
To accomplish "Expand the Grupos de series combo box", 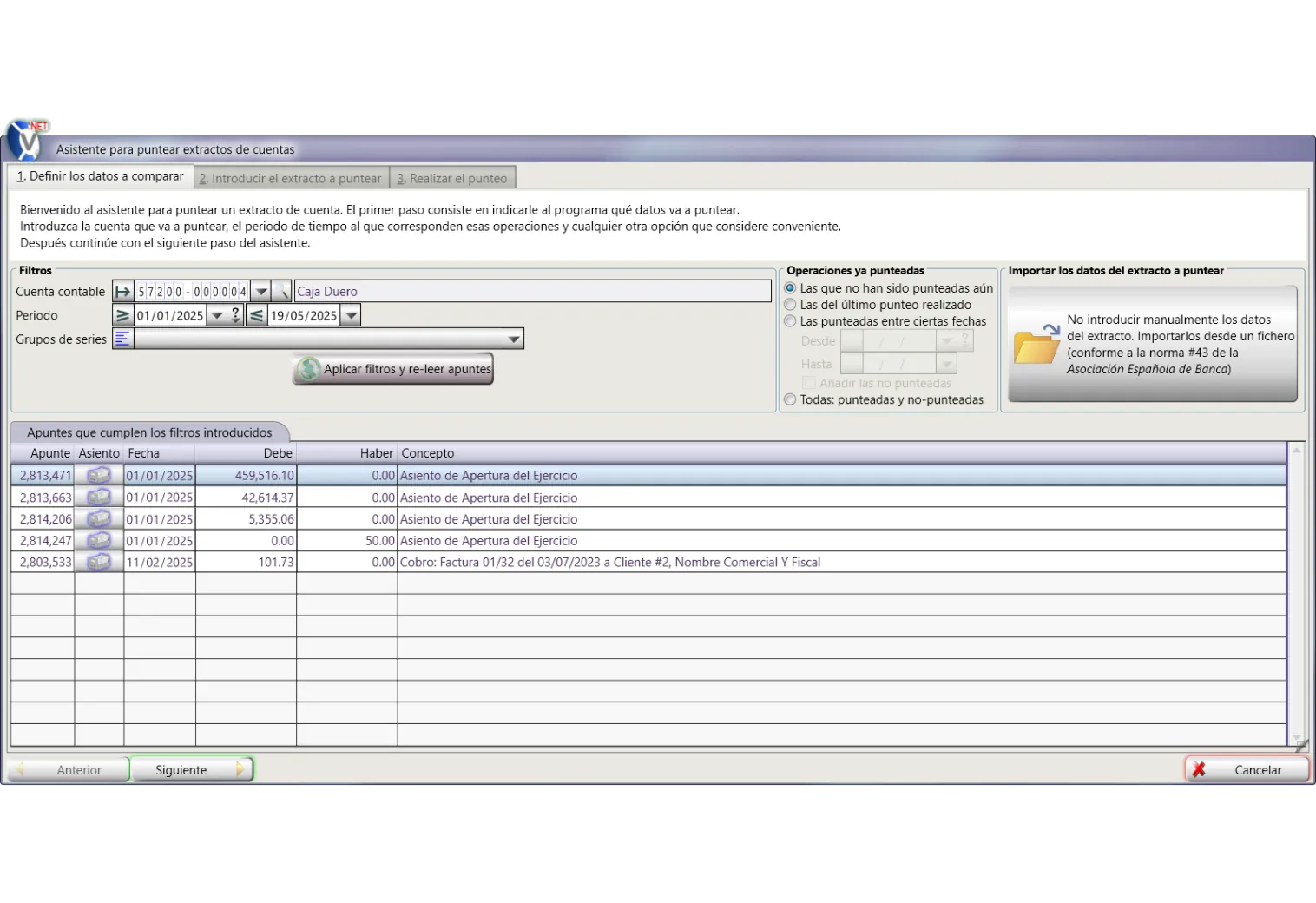I will [514, 339].
